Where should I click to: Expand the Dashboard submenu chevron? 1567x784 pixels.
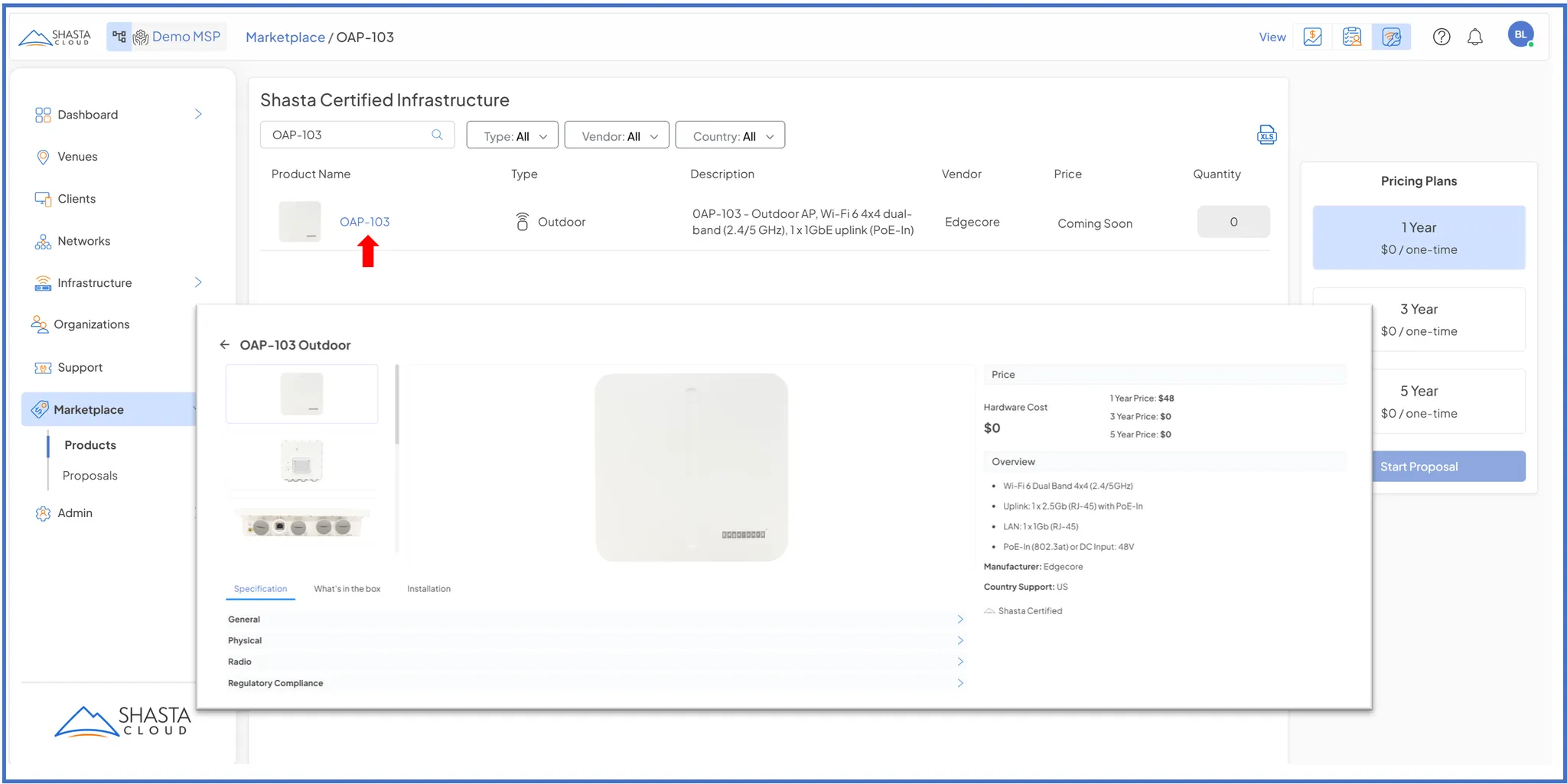point(198,114)
